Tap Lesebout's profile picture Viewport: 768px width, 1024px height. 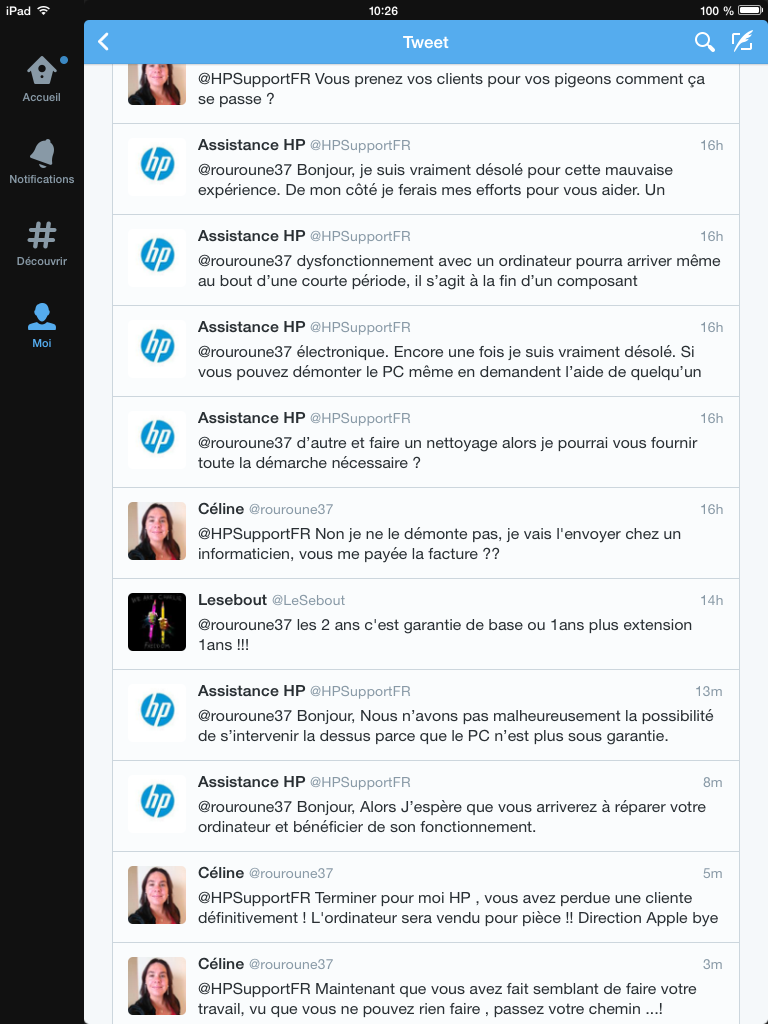(x=157, y=622)
